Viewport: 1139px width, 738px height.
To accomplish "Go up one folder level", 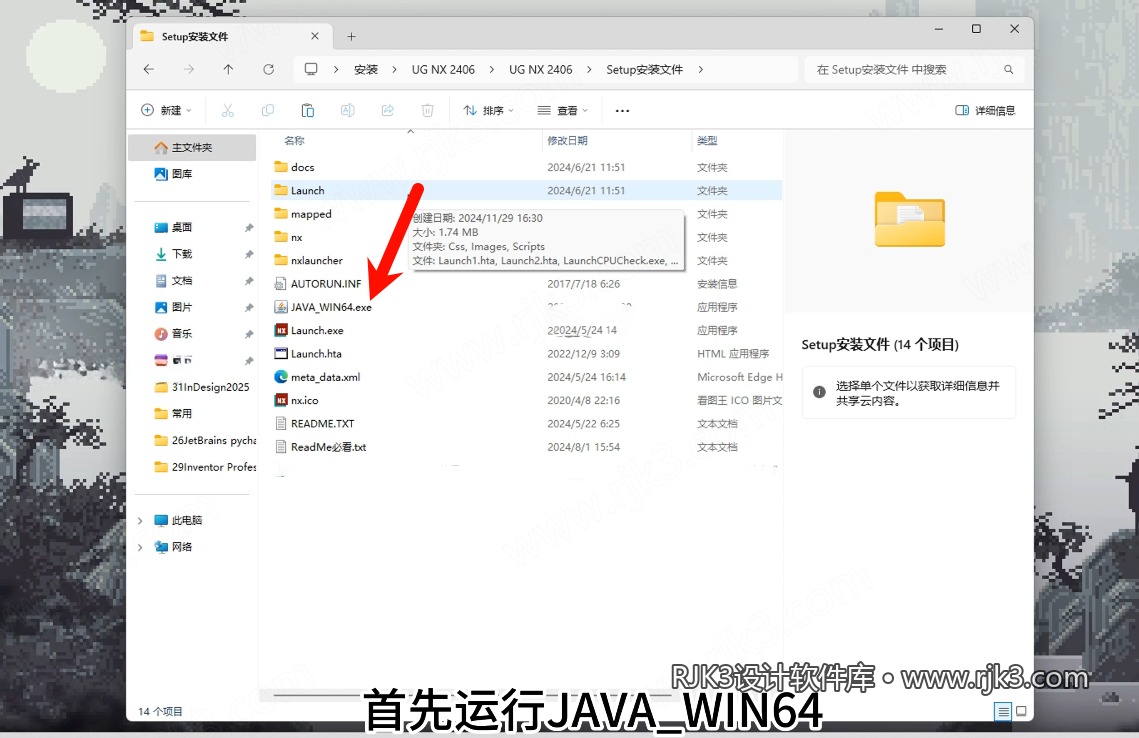I will 228,69.
